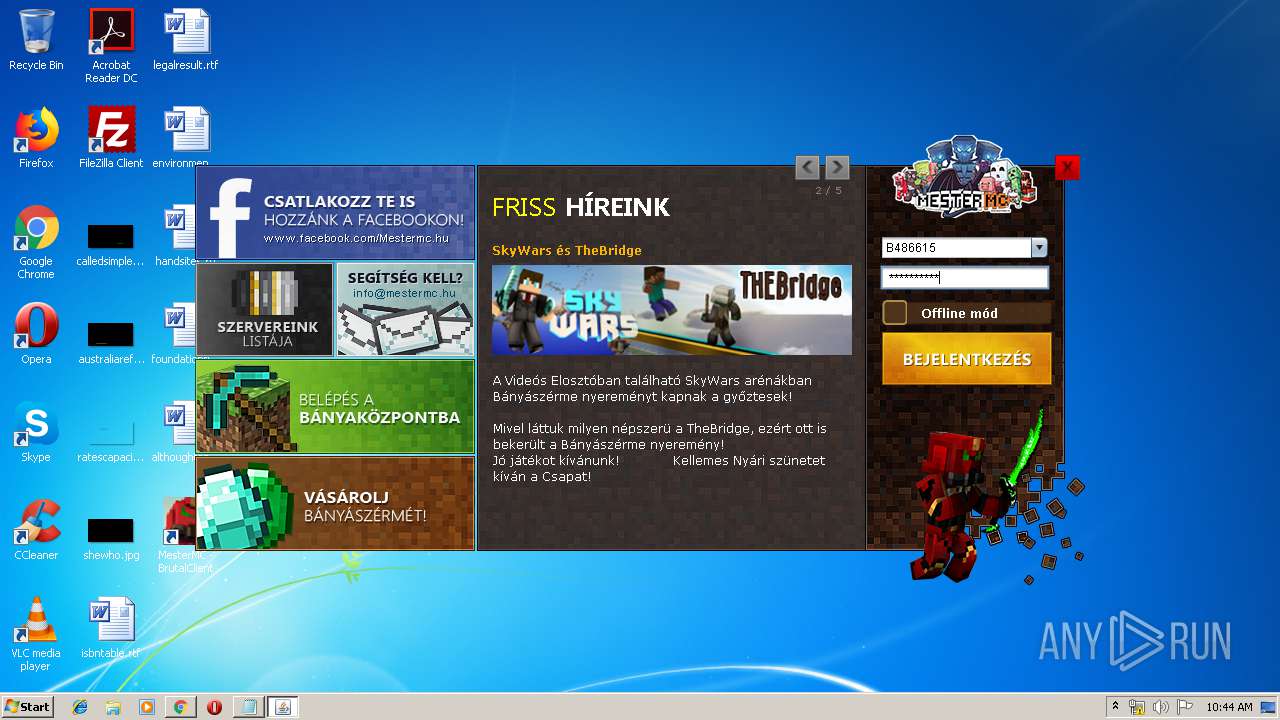Go to previous news with left arrow
The image size is (1280, 720).
807,167
